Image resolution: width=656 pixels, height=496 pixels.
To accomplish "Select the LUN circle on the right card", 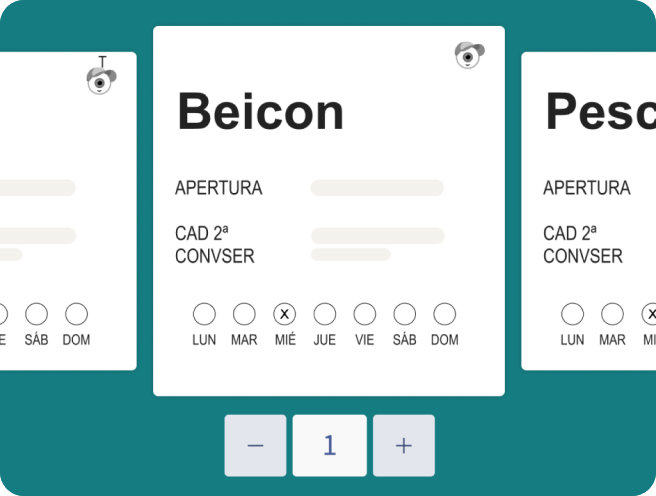I will pyautogui.click(x=572, y=314).
